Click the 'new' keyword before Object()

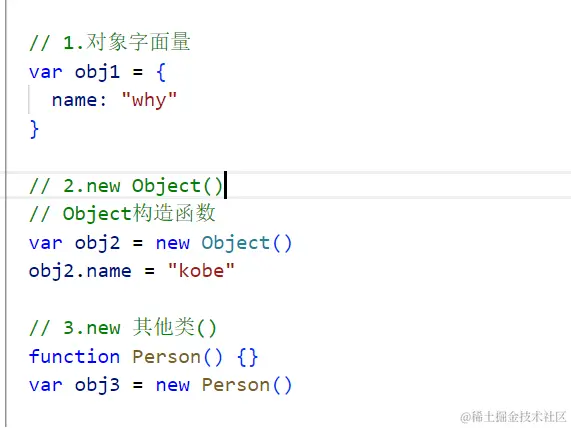point(173,243)
